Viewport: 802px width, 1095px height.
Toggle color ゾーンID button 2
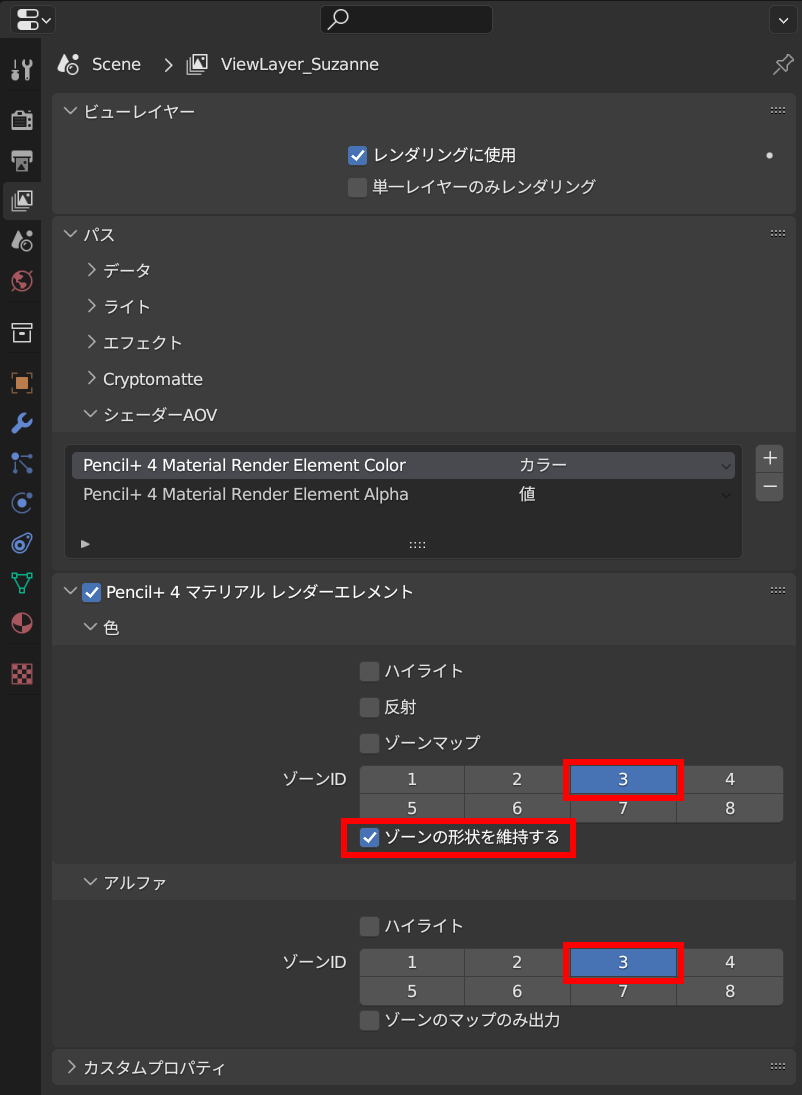pos(517,780)
